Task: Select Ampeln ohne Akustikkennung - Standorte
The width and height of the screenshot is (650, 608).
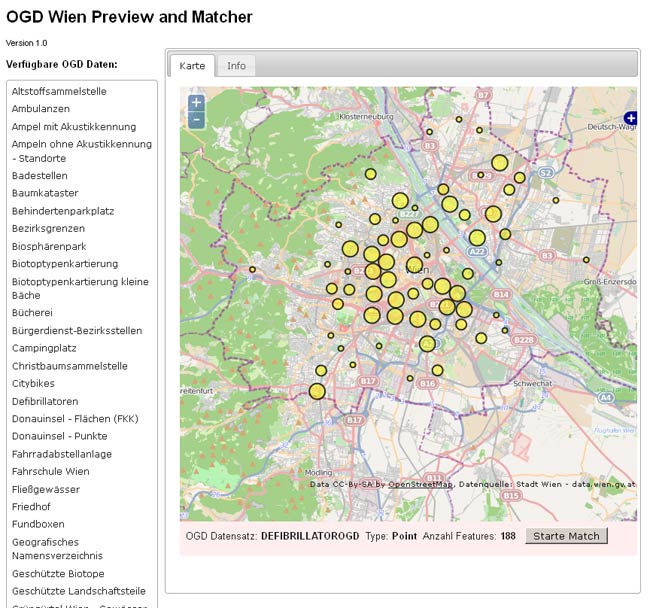Action: (x=82, y=151)
